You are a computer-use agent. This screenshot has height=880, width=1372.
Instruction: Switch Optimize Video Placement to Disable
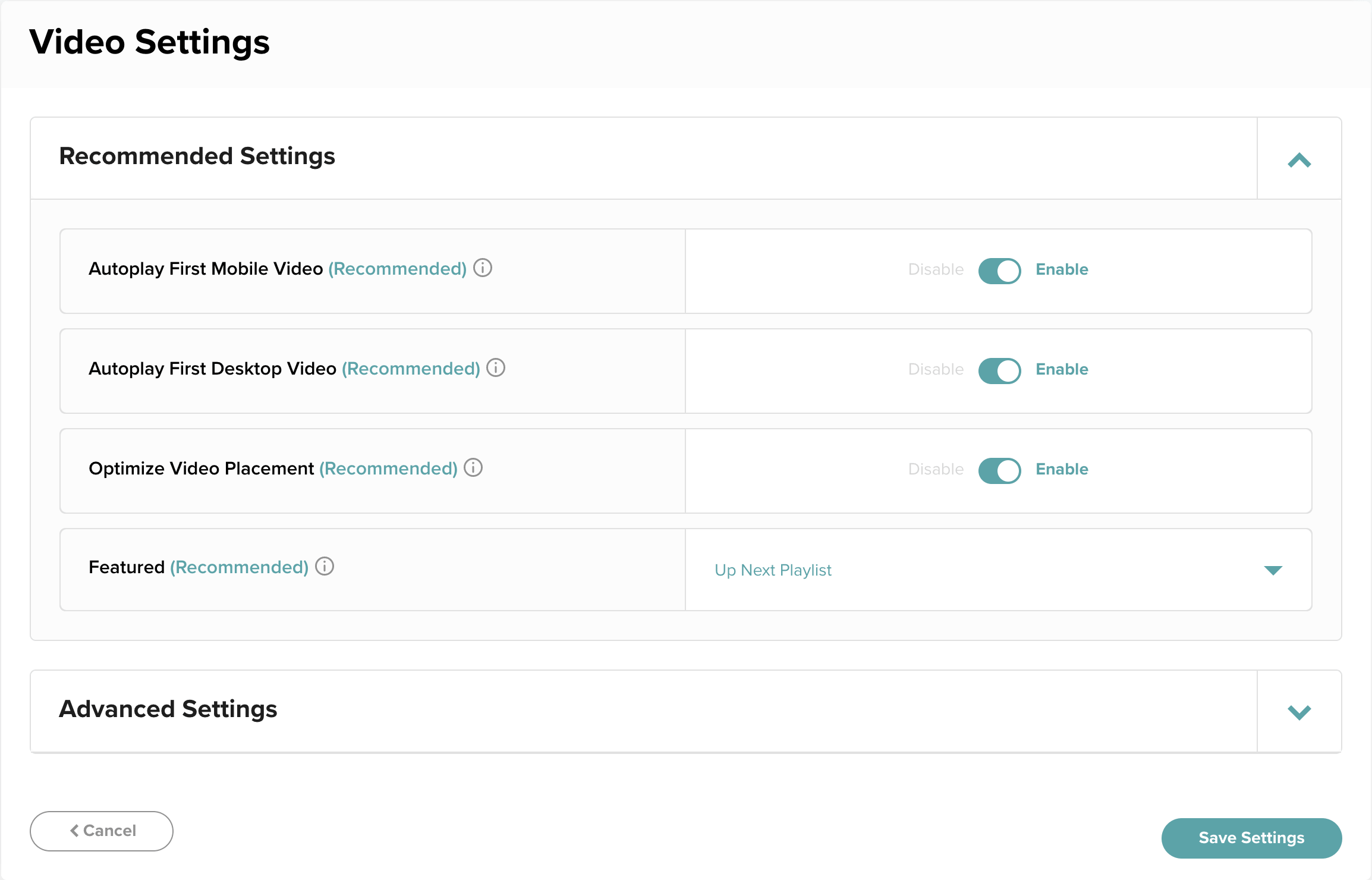pos(999,470)
